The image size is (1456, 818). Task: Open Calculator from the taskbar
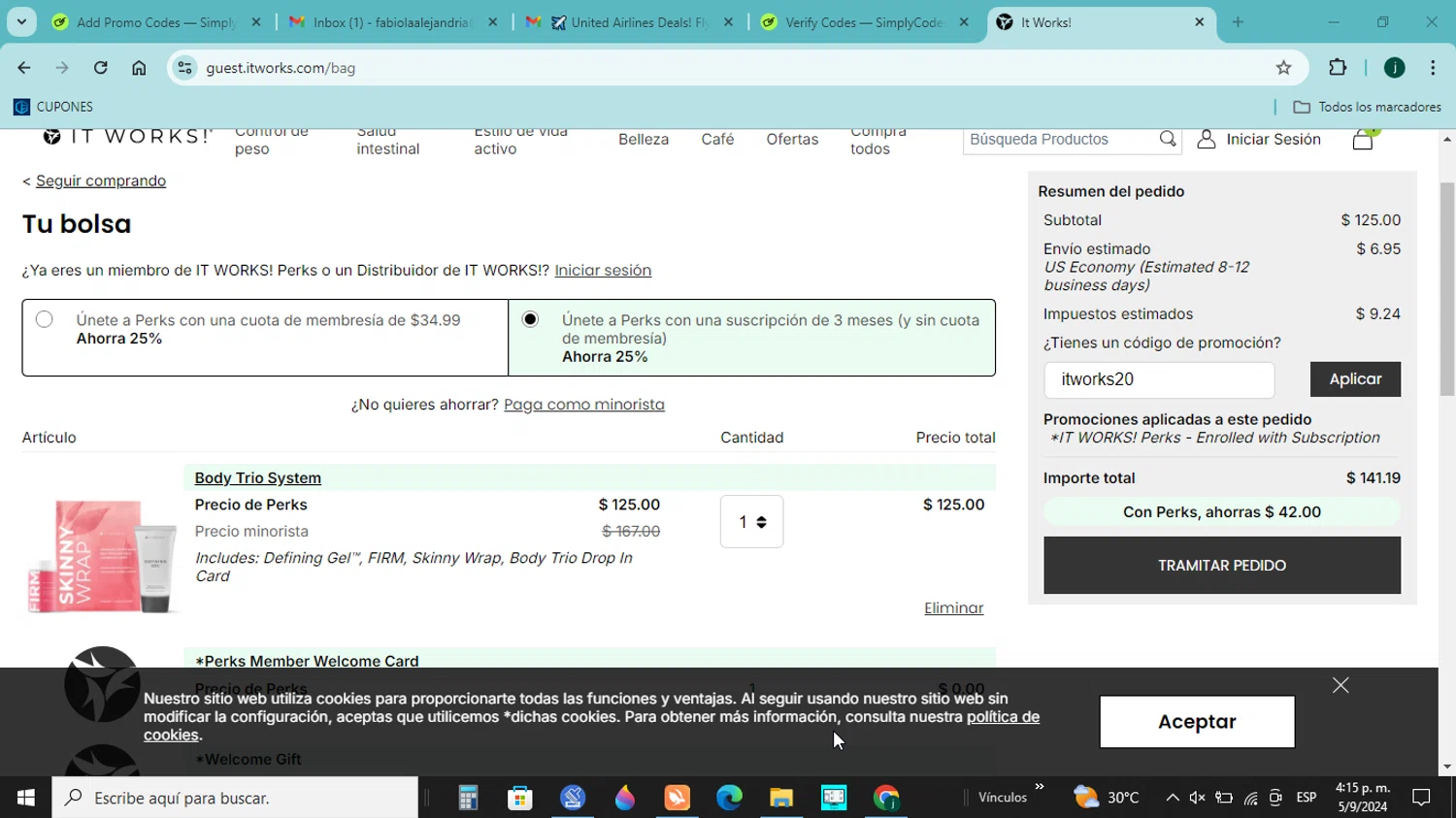coord(468,798)
